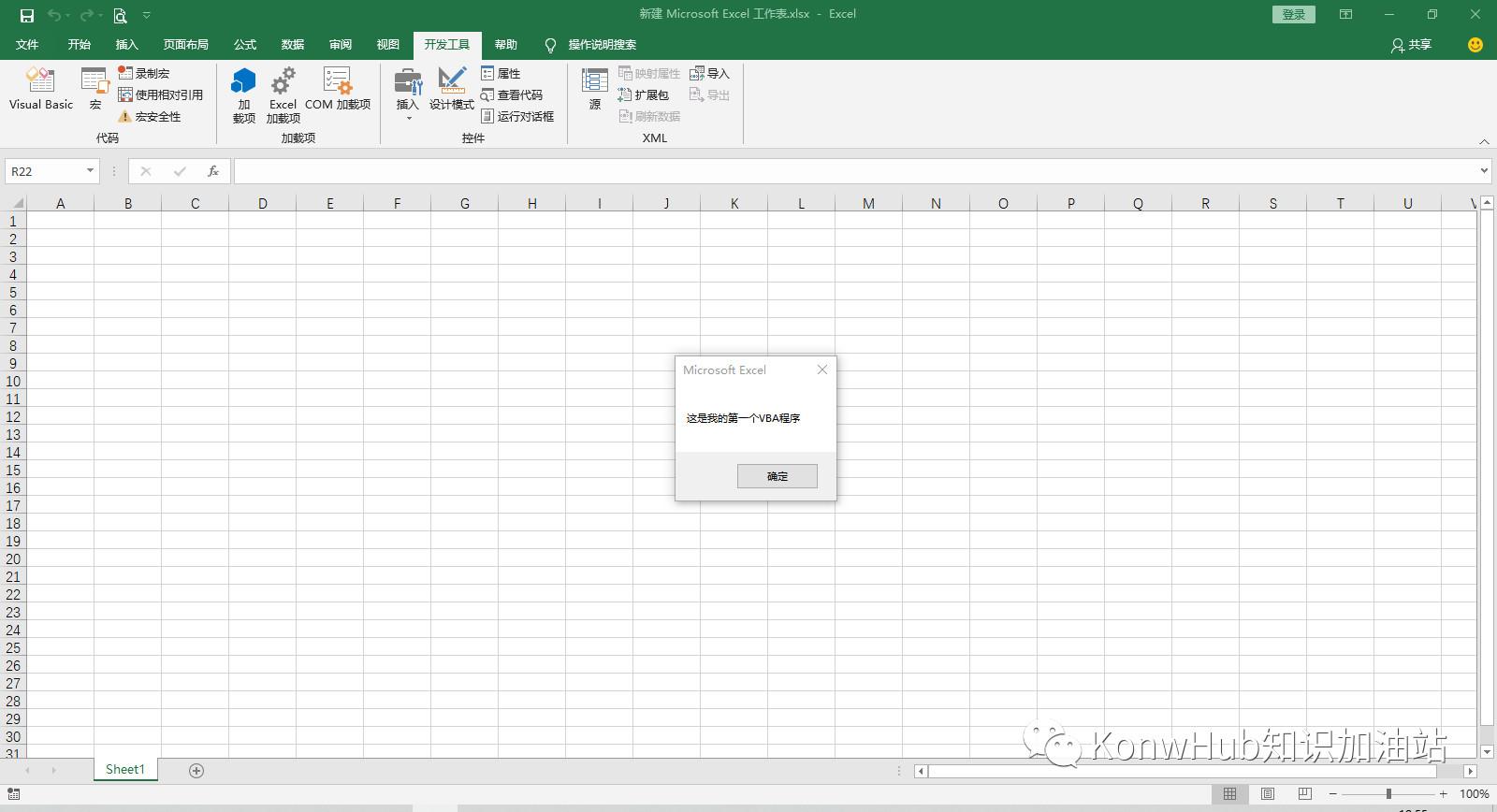Expand the Name Box dropdown arrow
Viewport: 1497px width, 812px height.
[90, 170]
